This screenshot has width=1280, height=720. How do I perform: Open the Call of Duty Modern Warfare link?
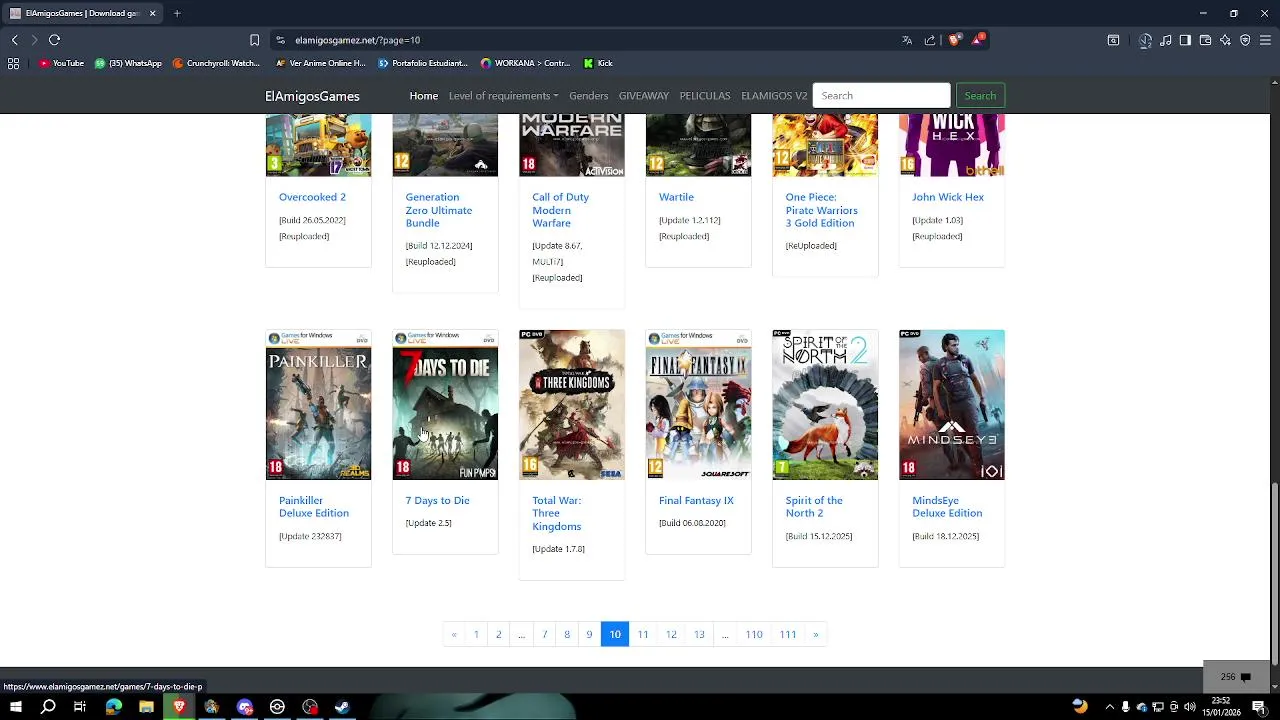(560, 210)
